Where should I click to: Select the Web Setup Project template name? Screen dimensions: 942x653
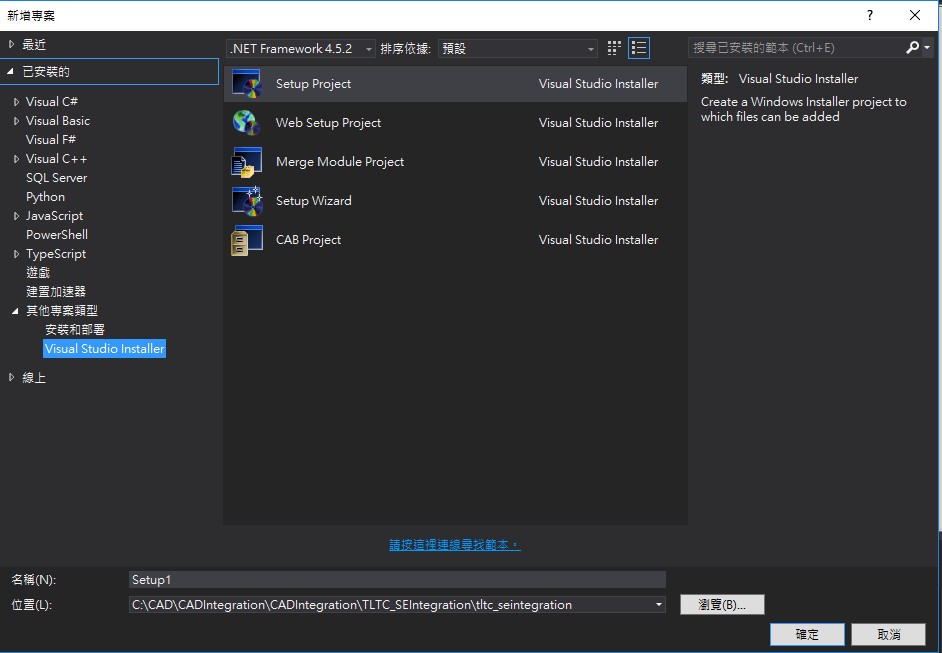click(329, 123)
